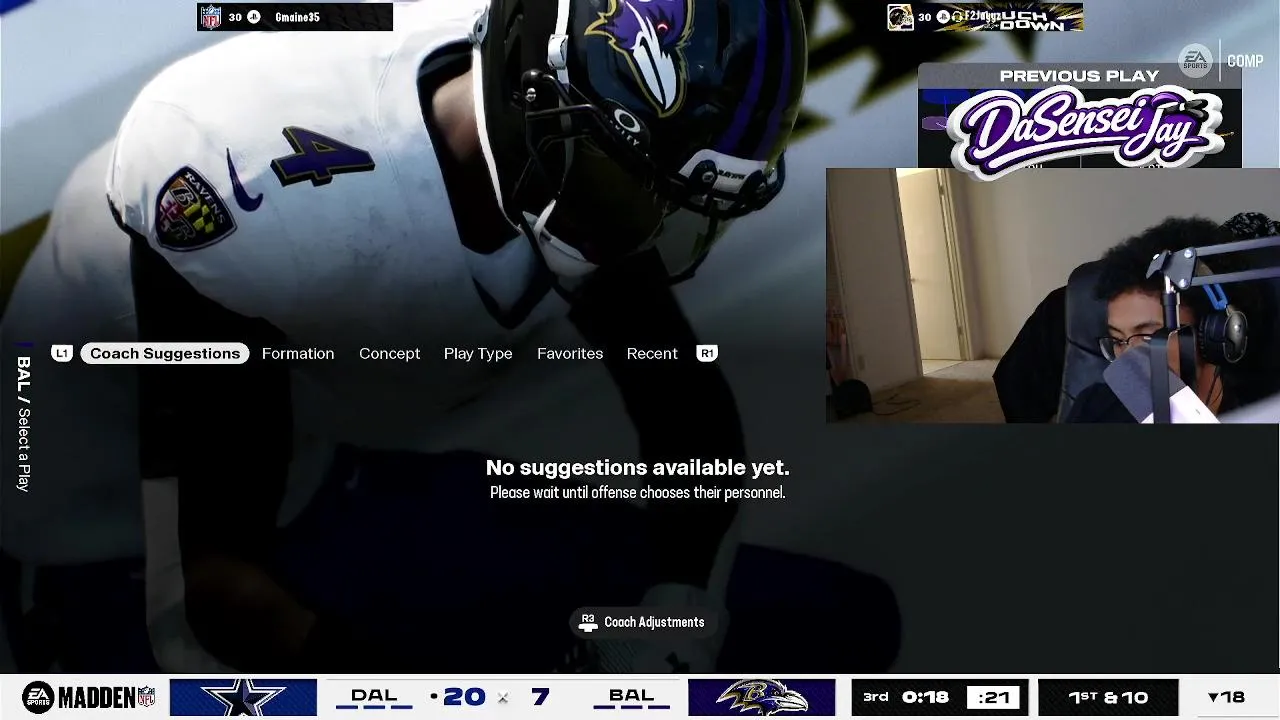Click the Gmaine35 player name
The height and width of the screenshot is (720, 1280).
297,17
